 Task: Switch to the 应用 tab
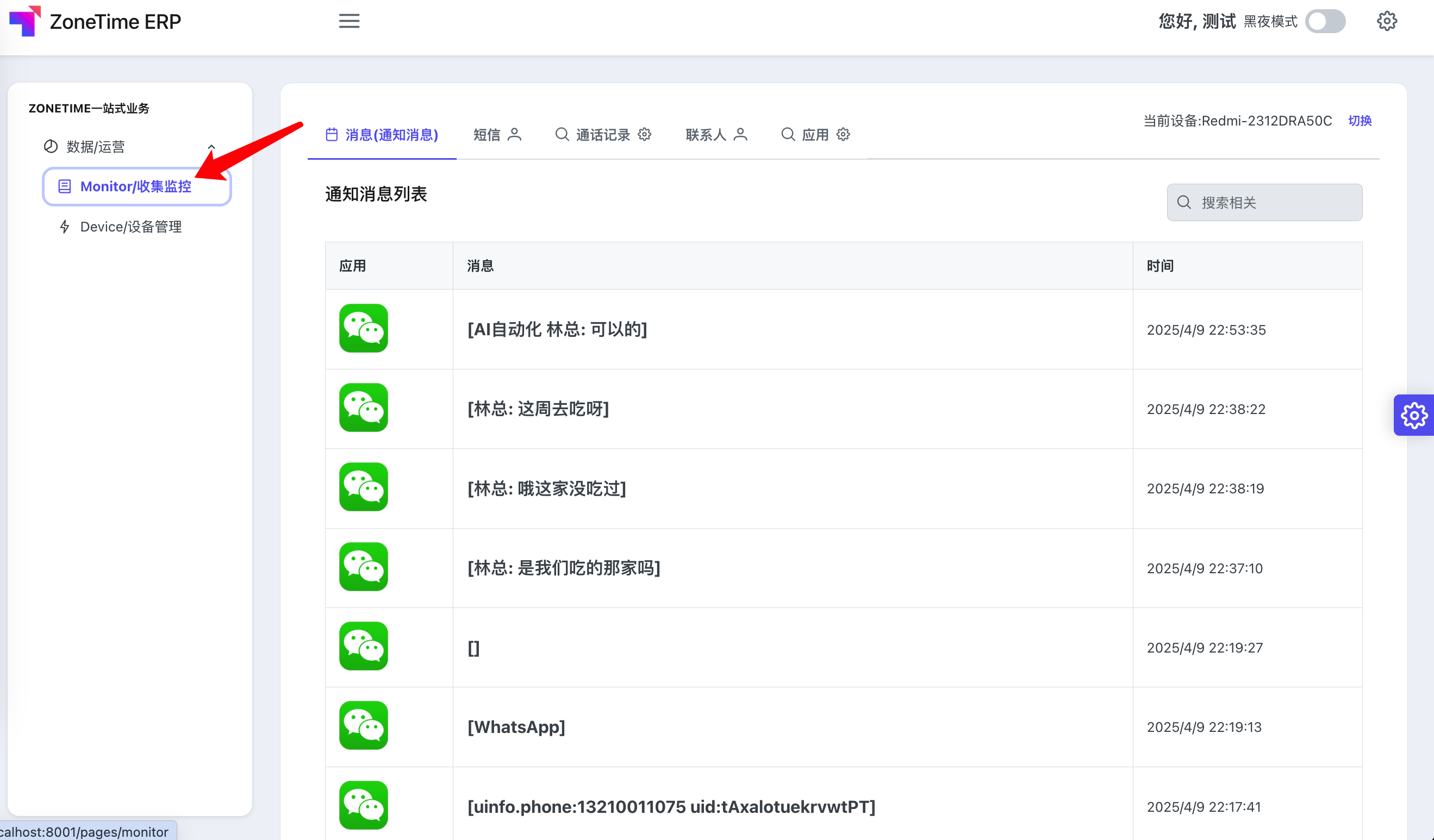pyautogui.click(x=815, y=135)
